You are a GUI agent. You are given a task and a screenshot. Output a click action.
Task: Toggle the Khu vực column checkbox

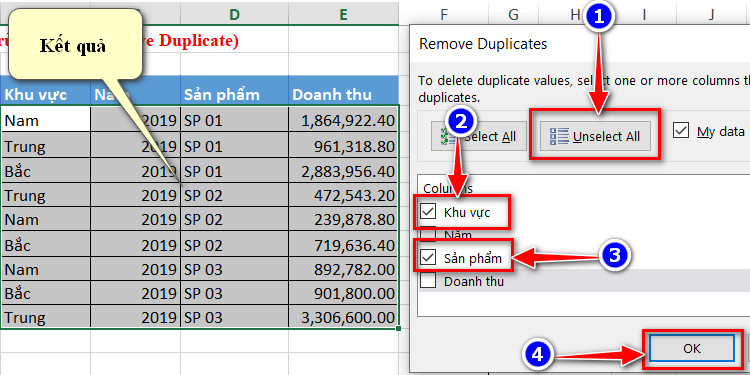click(428, 212)
